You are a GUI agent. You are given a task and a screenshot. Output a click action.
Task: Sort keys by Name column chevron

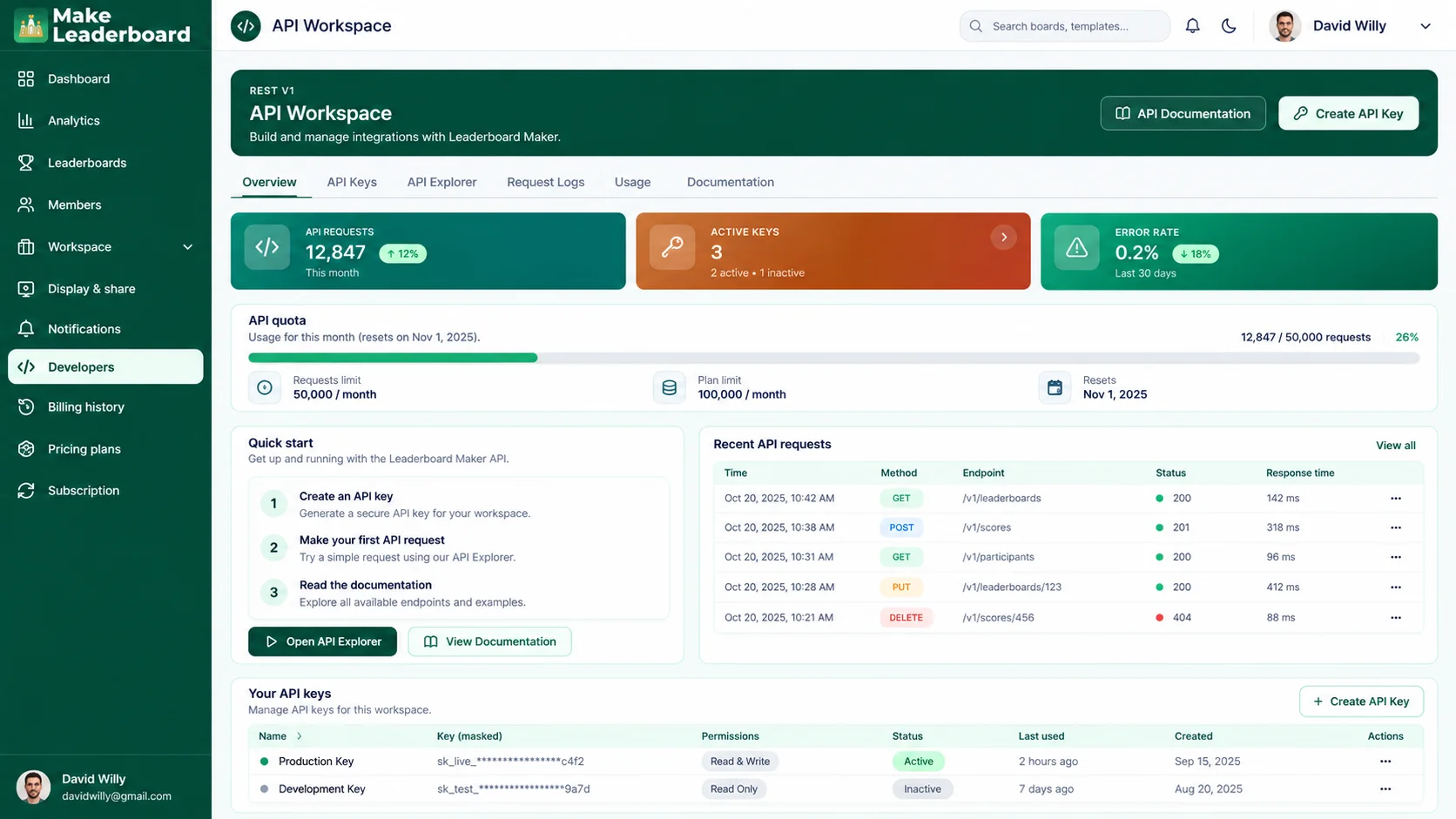(300, 736)
